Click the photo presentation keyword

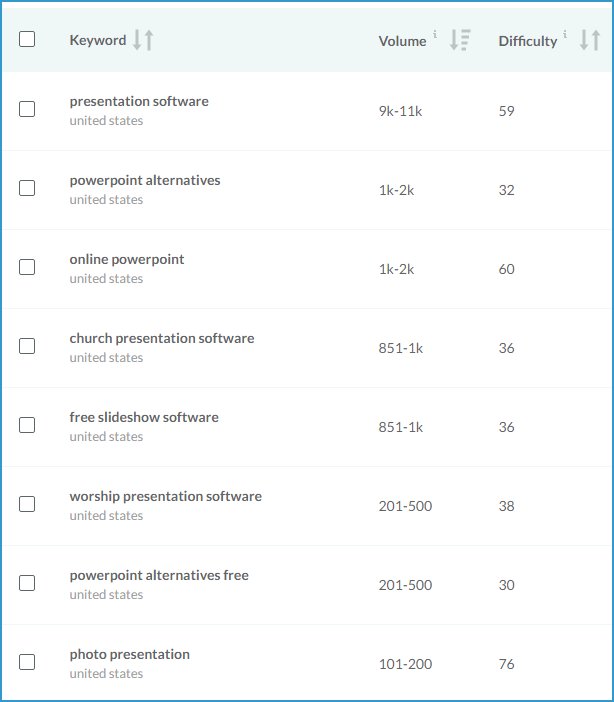pos(129,655)
